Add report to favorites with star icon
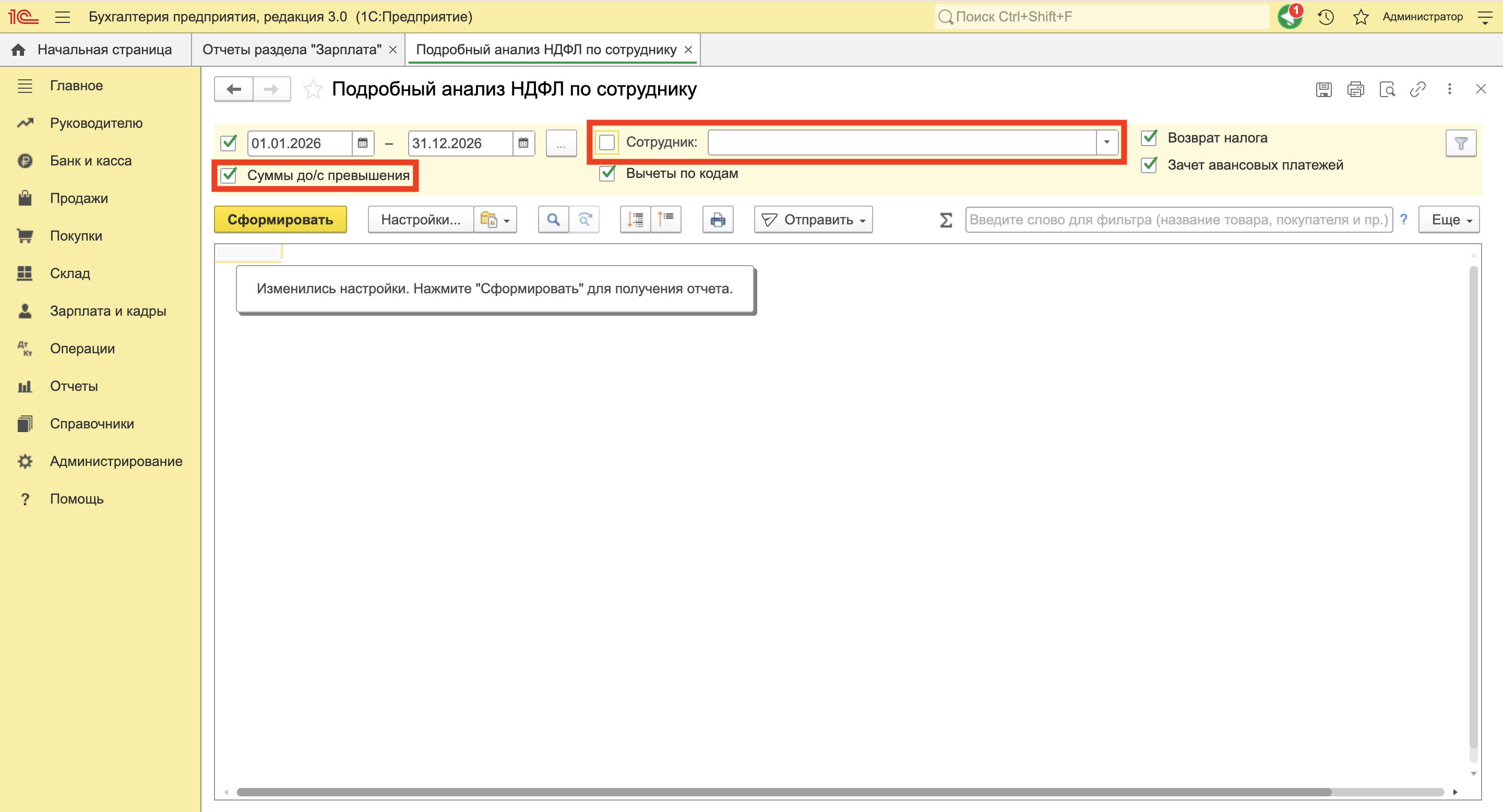 [313, 89]
